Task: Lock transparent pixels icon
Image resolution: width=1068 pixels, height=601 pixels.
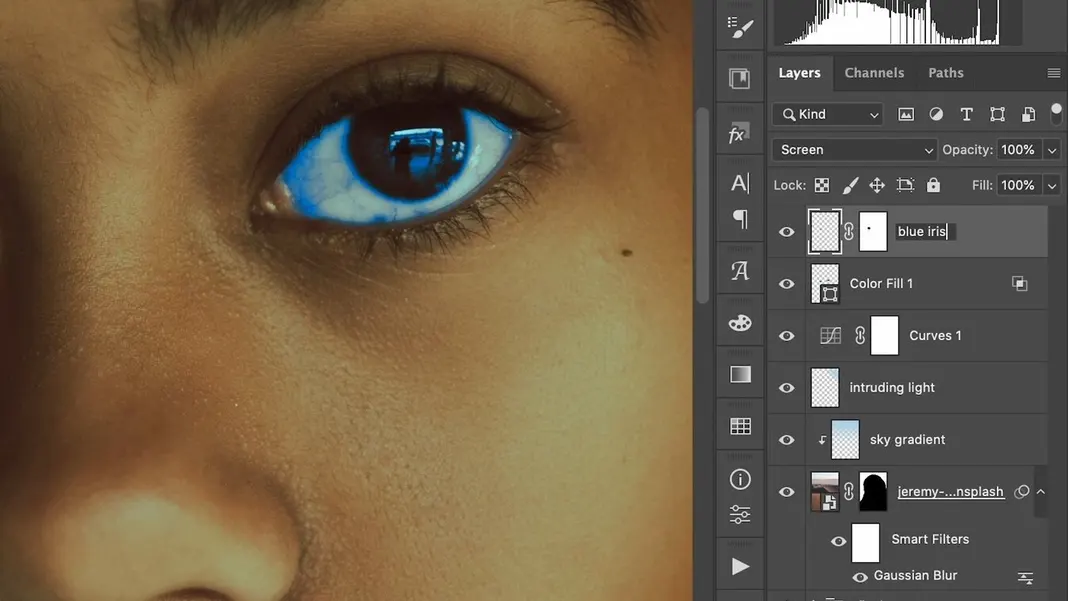Action: (x=822, y=185)
